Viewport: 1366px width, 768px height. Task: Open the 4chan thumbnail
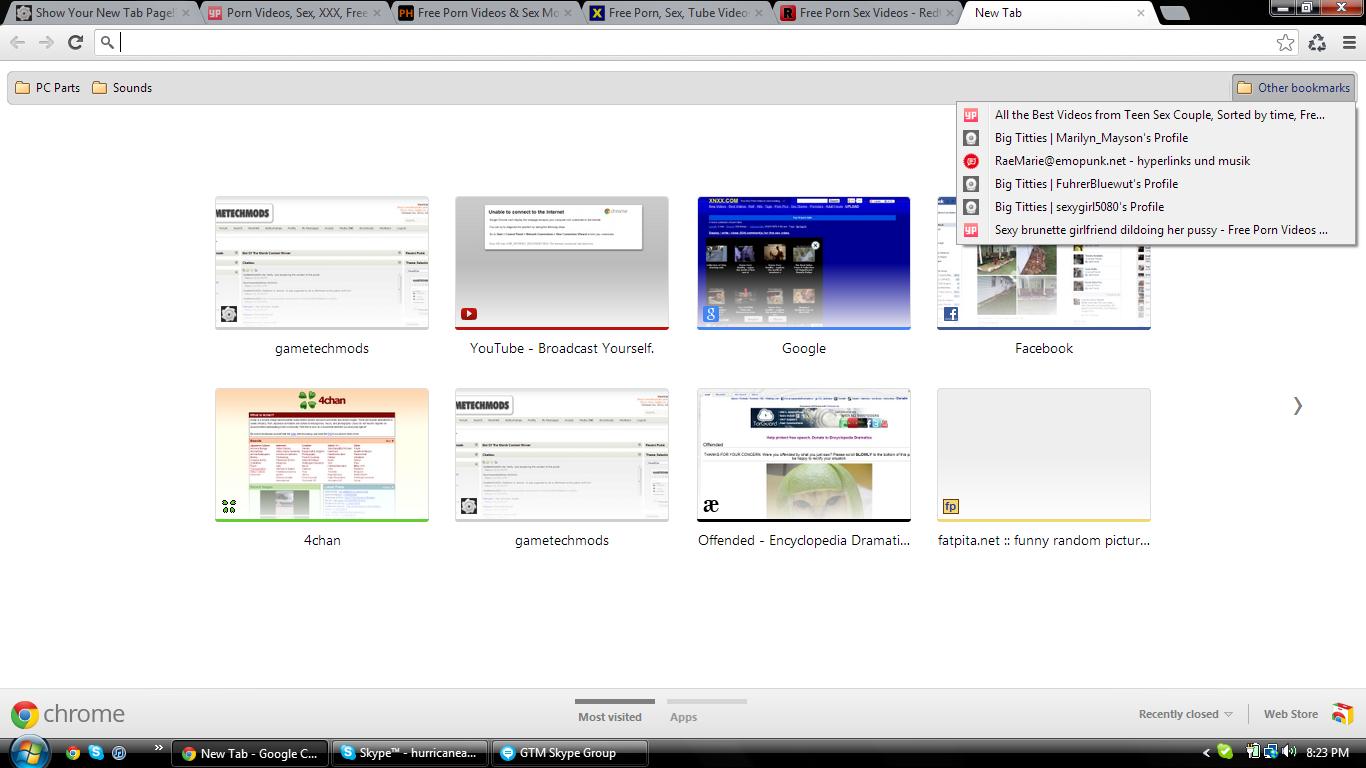(x=322, y=455)
